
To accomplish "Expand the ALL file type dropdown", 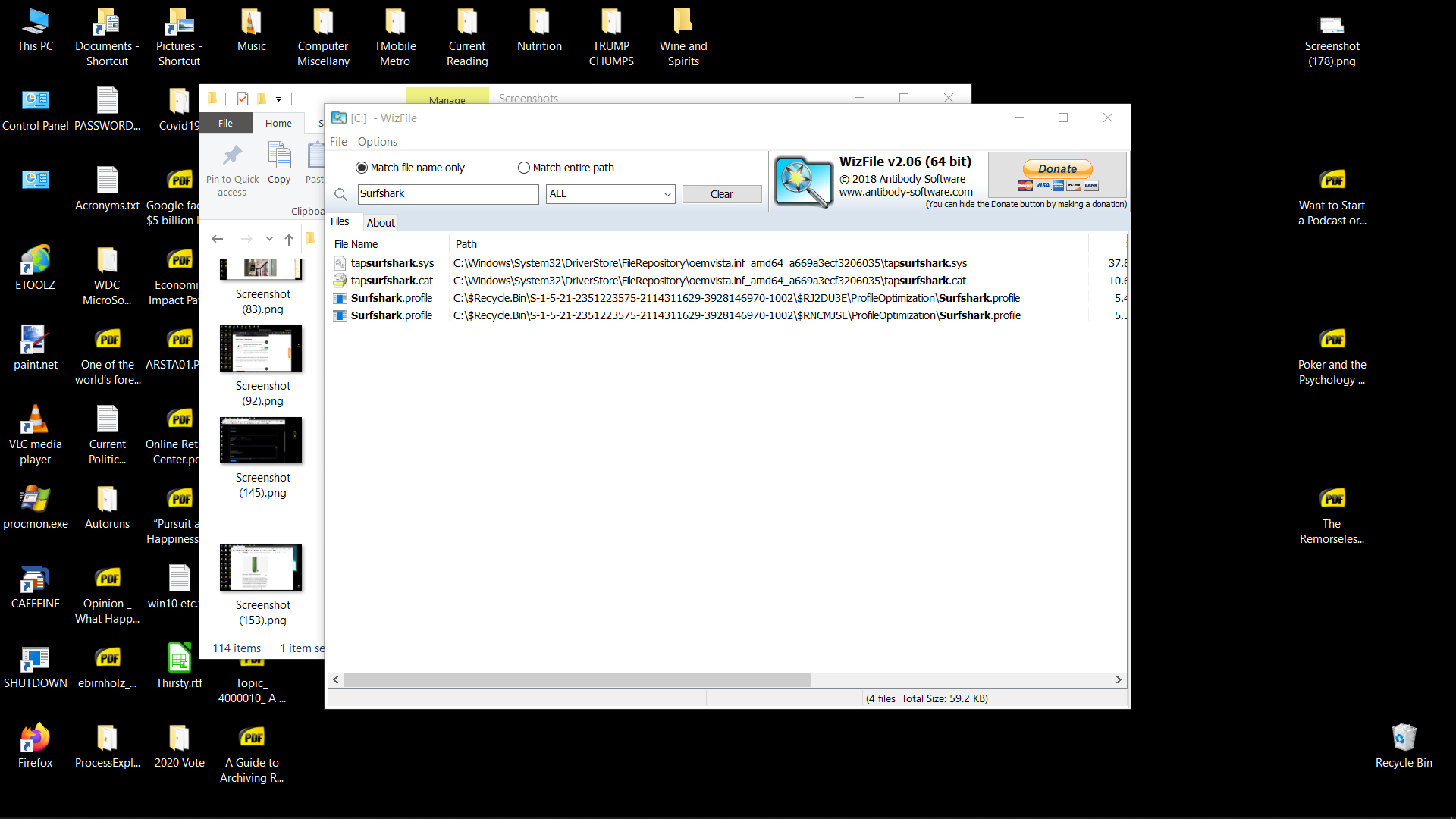I will click(x=667, y=194).
